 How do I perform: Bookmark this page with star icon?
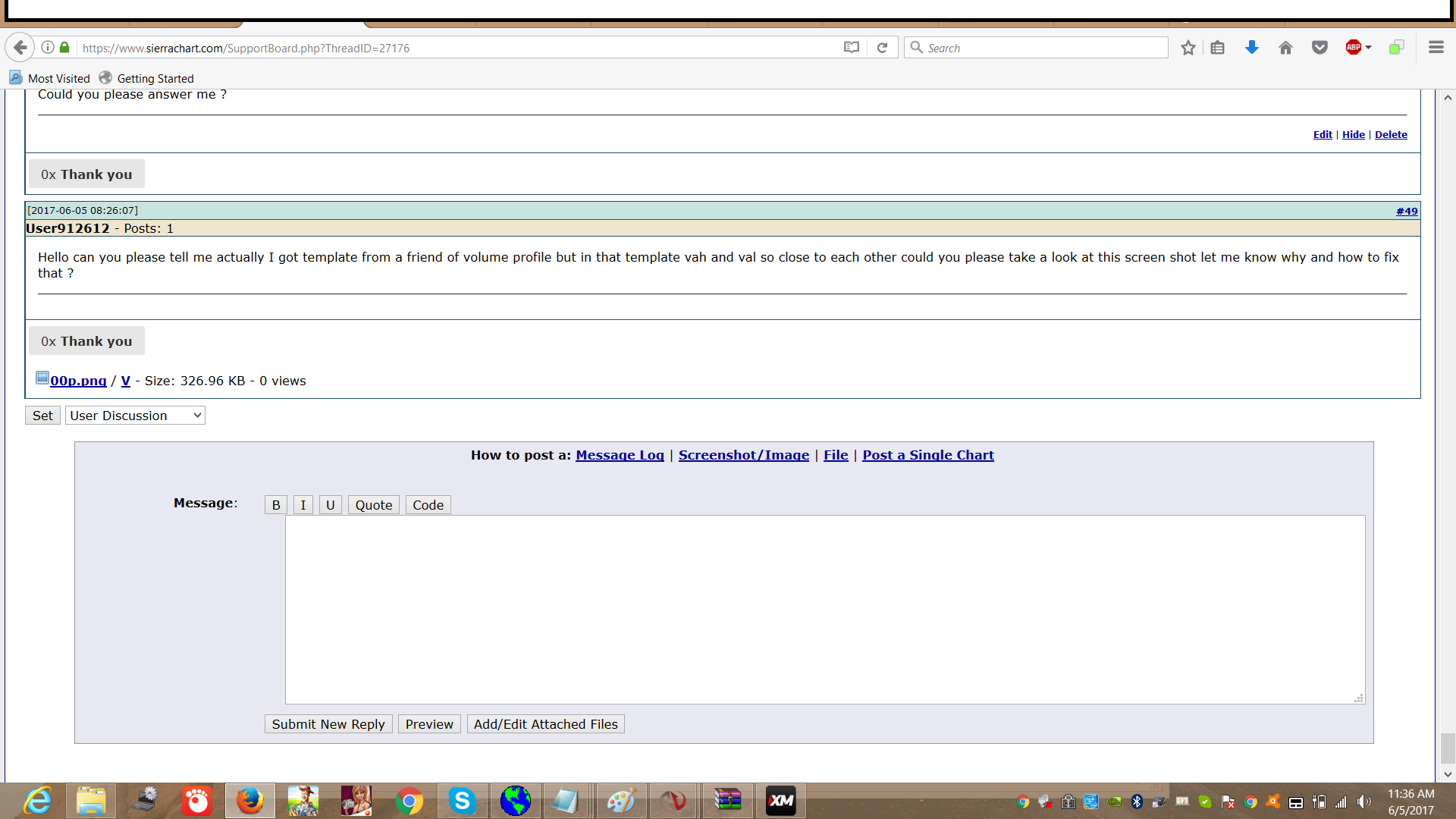click(1188, 48)
